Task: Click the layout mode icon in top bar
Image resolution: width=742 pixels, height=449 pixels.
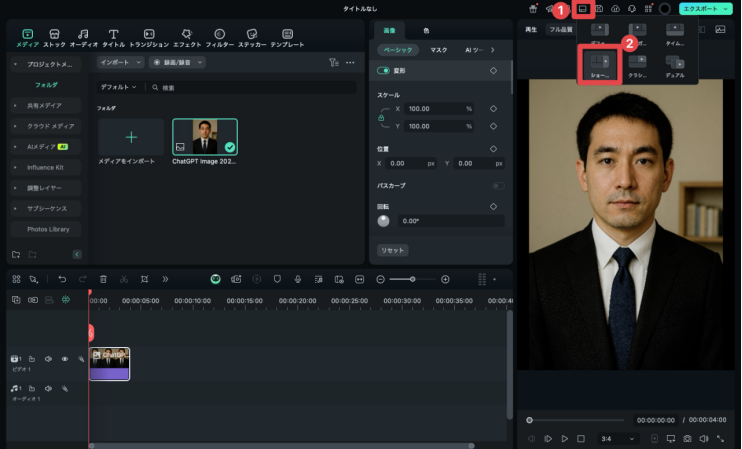Action: 581,9
